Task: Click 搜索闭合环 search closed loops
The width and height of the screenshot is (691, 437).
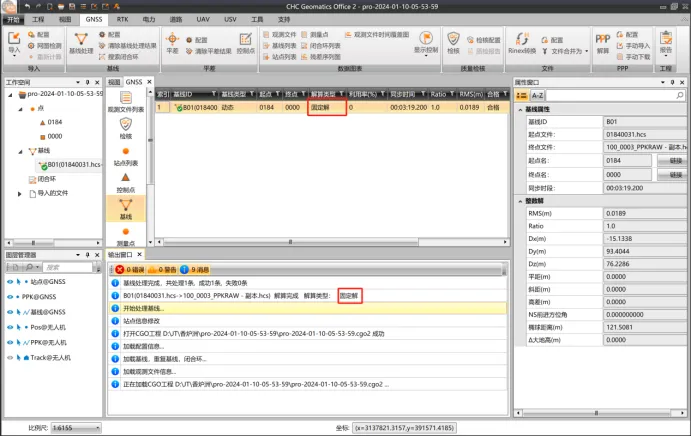Action: click(119, 57)
